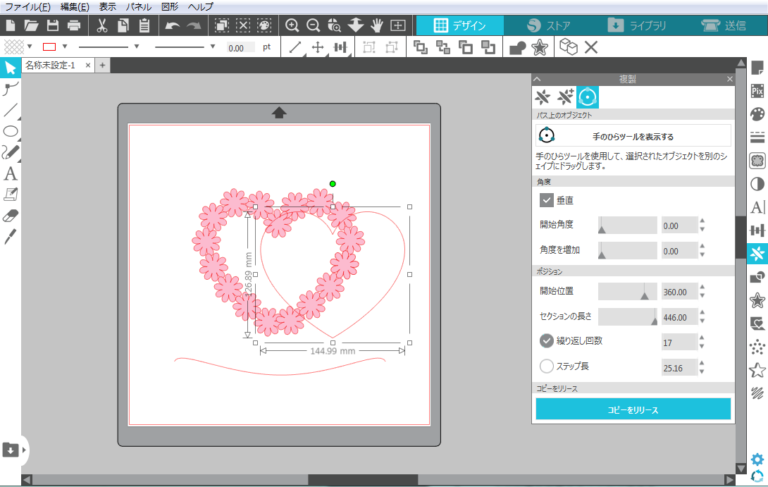
Task: Toggle the 垂直 checkbox
Action: click(x=547, y=200)
